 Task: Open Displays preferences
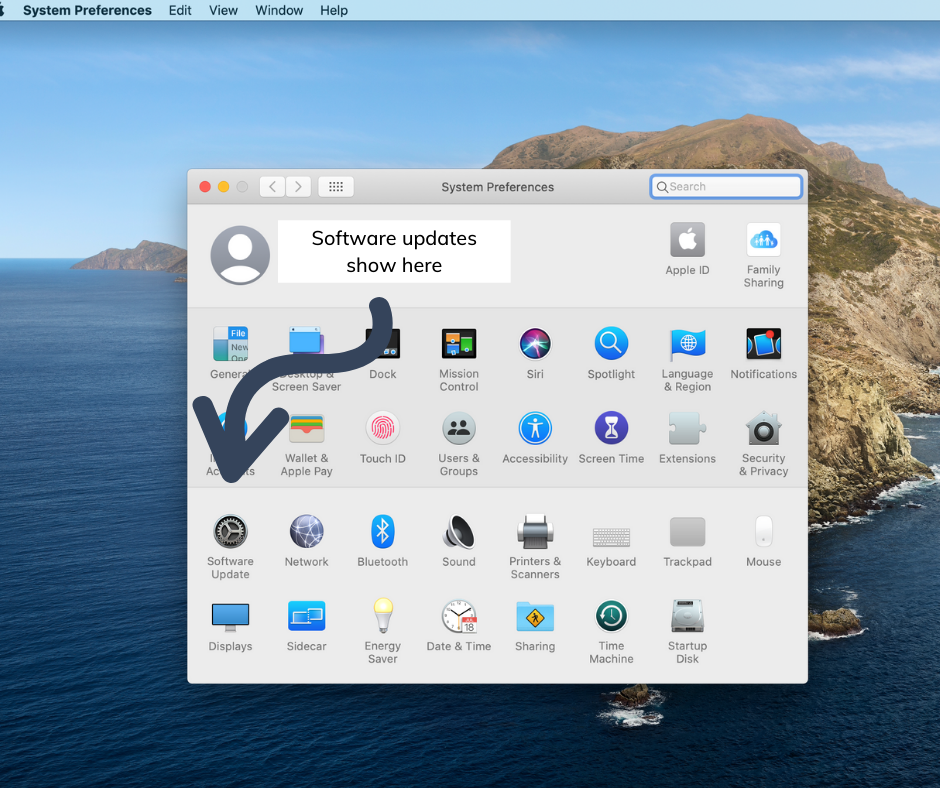pyautogui.click(x=230, y=617)
